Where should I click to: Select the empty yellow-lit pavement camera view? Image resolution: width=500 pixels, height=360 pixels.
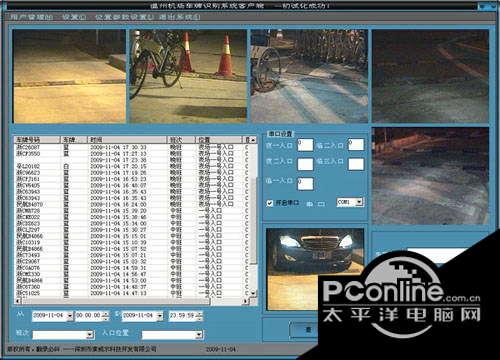tap(70, 76)
